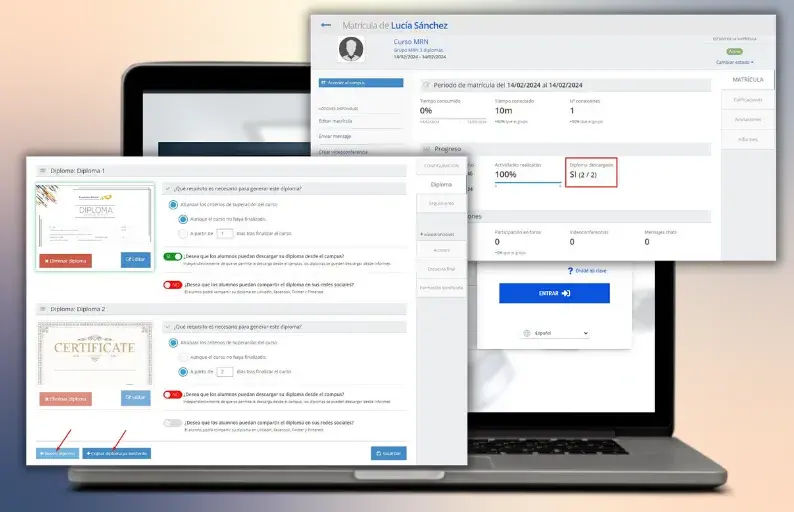Screen dimensions: 794x512
Task: Open the Accesos tab
Action: pos(441,250)
